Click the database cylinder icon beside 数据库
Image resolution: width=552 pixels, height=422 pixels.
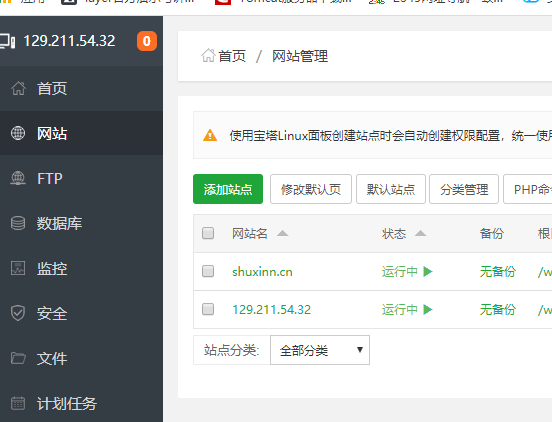(18, 223)
